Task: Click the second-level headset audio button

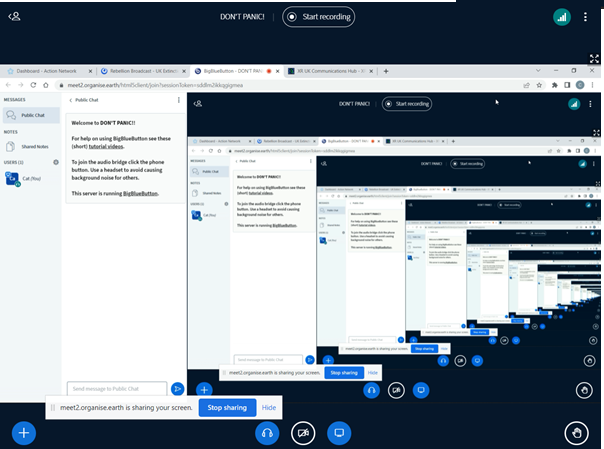Action: click(371, 390)
